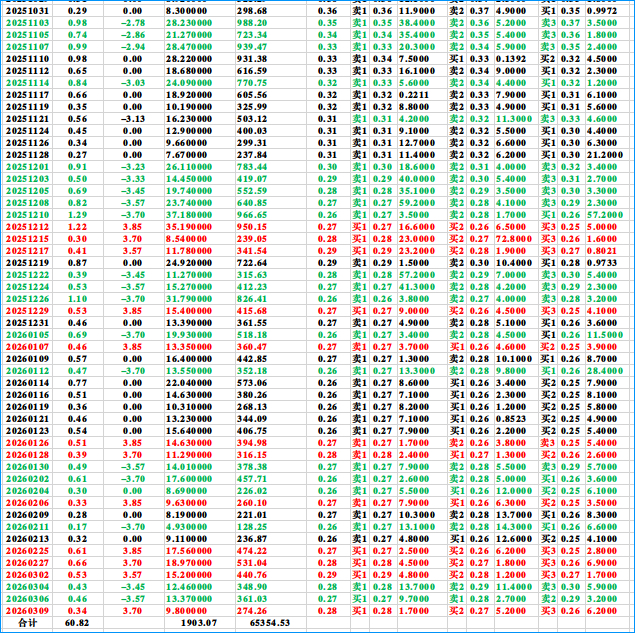Select the amount 299.31
The height and width of the screenshot is (633, 635).
click(x=252, y=143)
